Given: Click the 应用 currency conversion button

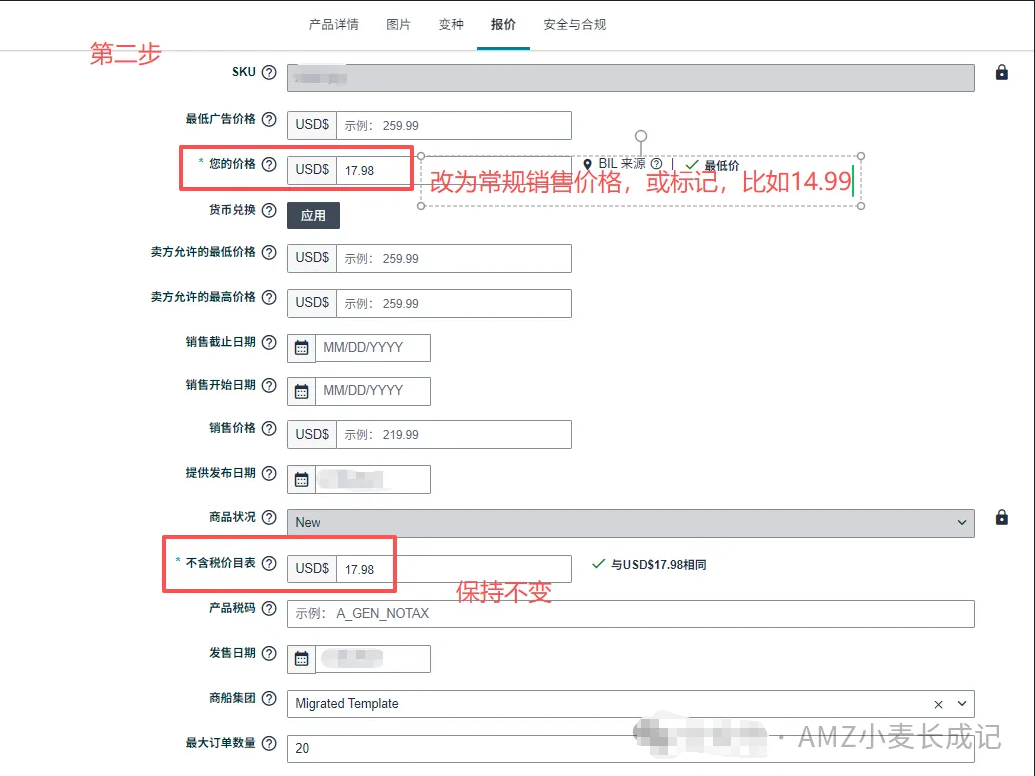Looking at the screenshot, I should coord(313,216).
